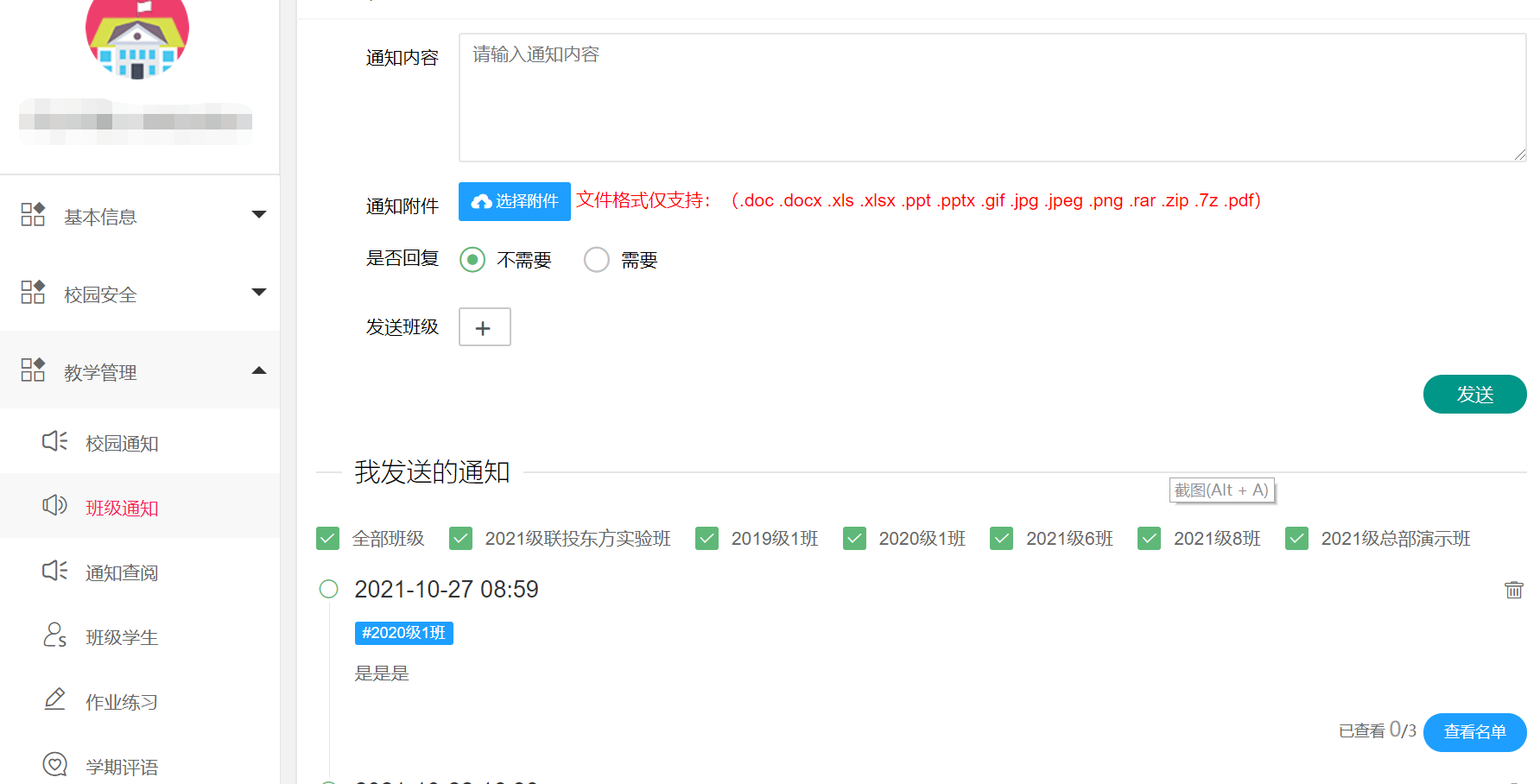This screenshot has height=784, width=1540.
Task: Click the 通知查阅 speaker icon
Action: pyautogui.click(x=54, y=571)
